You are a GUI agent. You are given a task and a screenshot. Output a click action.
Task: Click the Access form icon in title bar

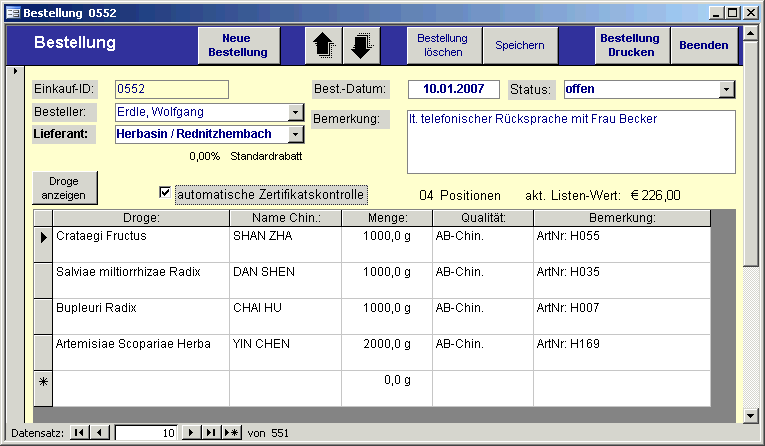point(13,13)
